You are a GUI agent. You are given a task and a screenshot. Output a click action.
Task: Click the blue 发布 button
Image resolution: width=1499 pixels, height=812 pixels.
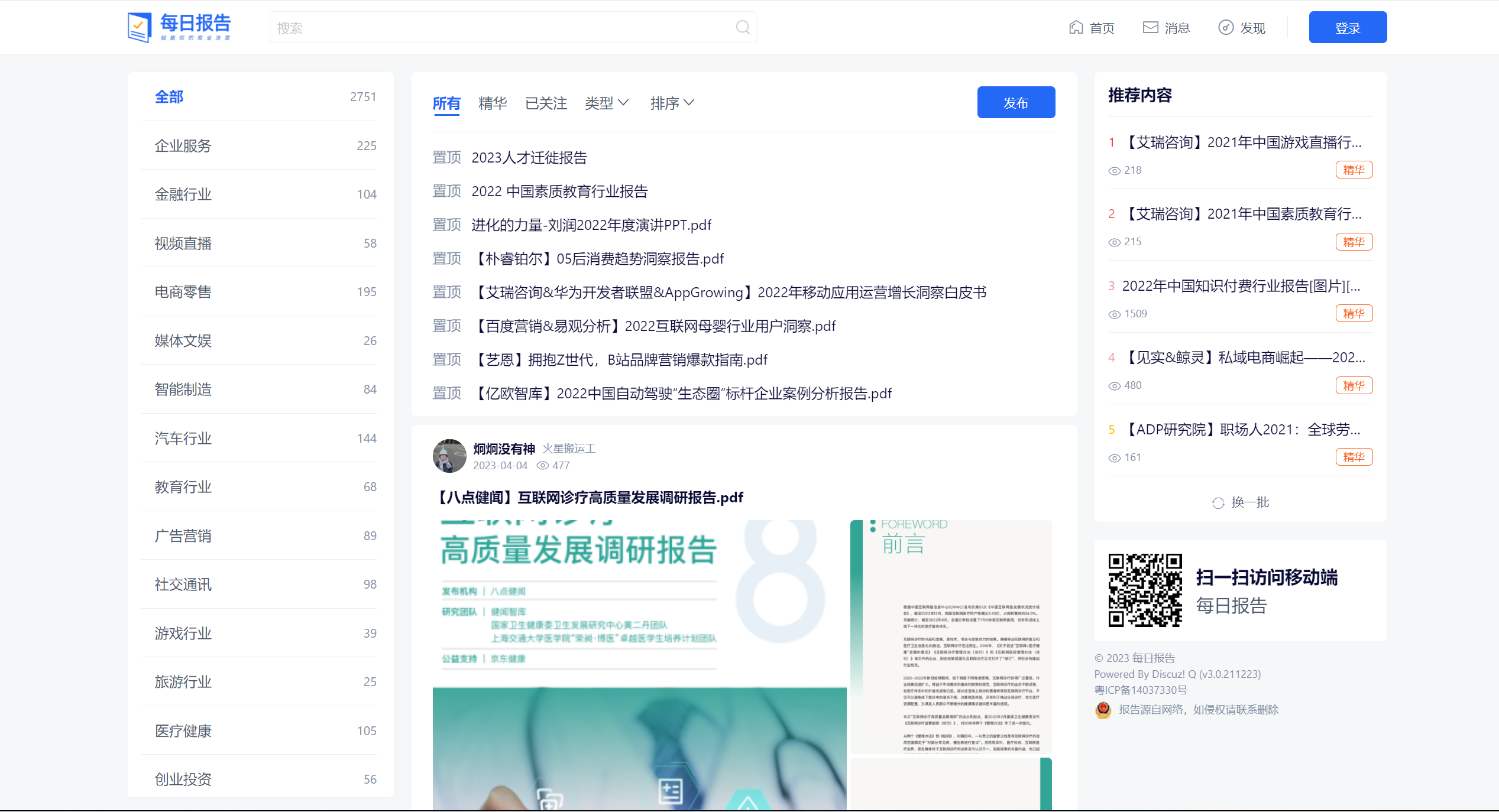1015,103
